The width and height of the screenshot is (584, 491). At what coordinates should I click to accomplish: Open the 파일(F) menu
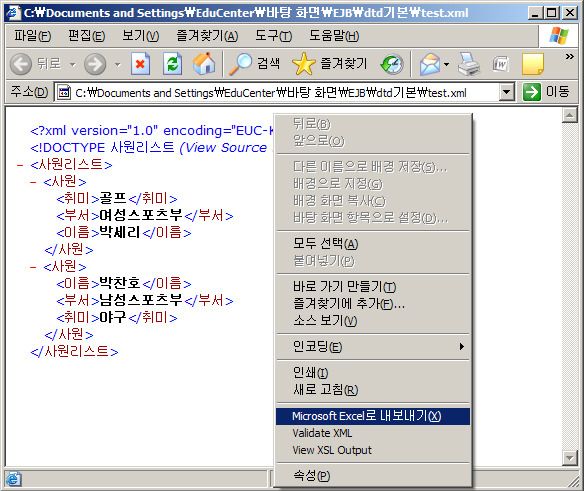(x=32, y=36)
